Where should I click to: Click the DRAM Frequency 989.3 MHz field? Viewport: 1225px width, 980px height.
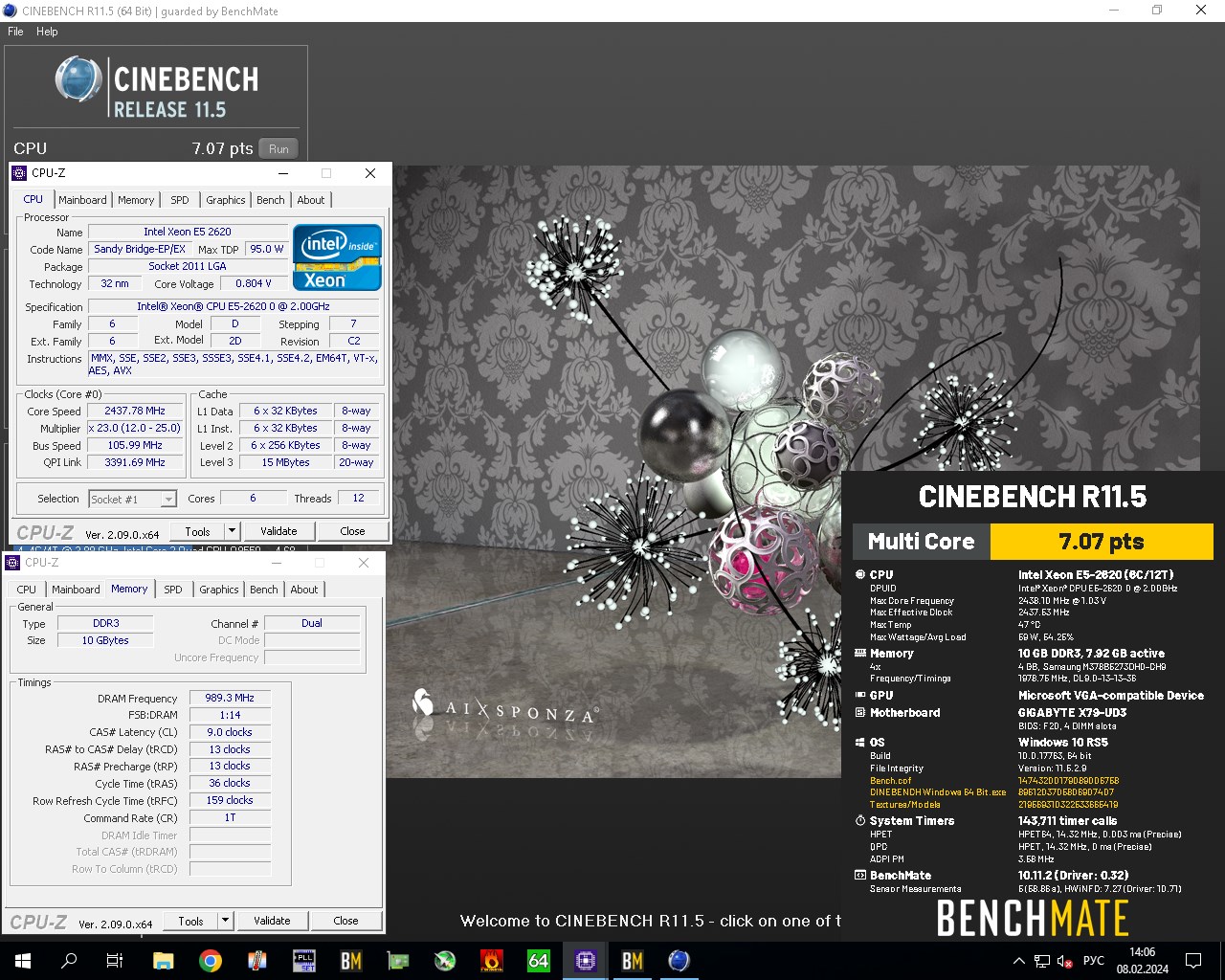pos(230,698)
